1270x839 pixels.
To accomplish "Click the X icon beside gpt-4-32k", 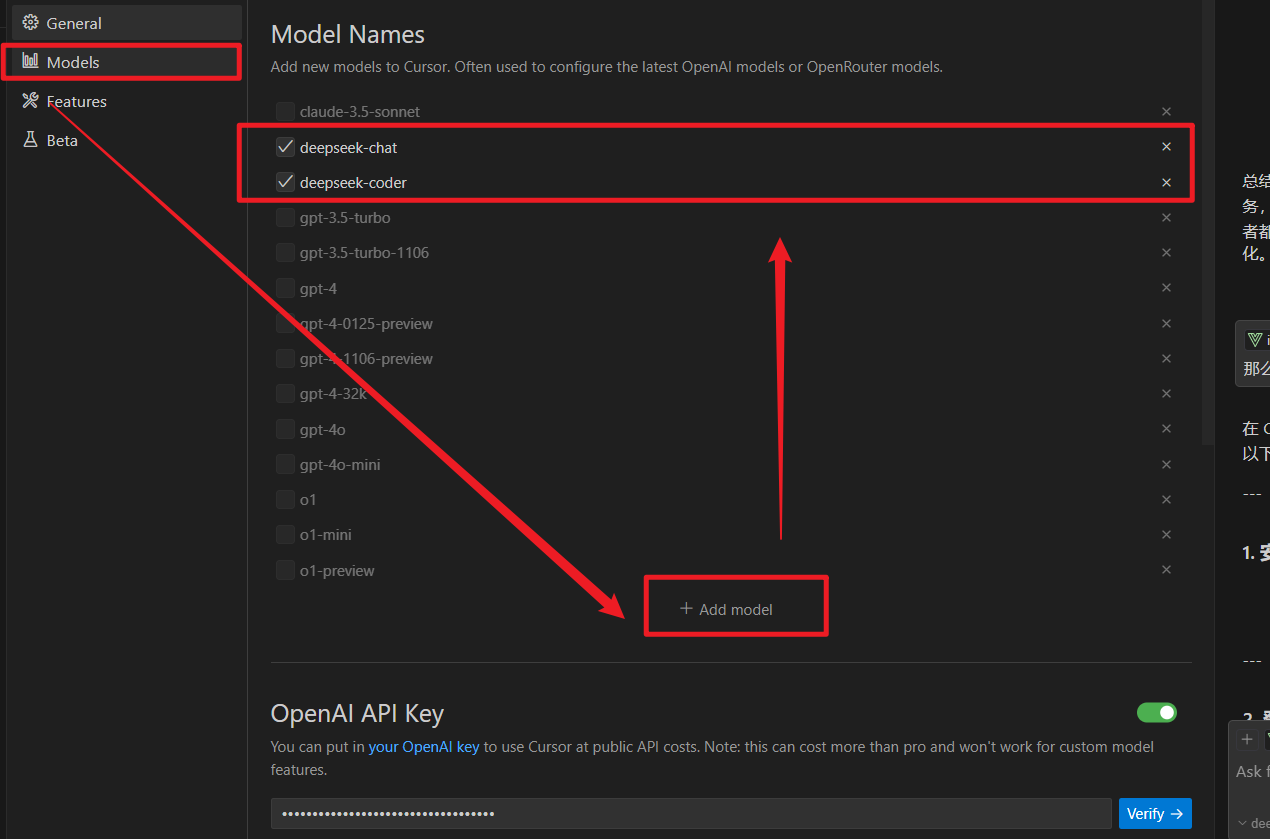I will [1166, 394].
